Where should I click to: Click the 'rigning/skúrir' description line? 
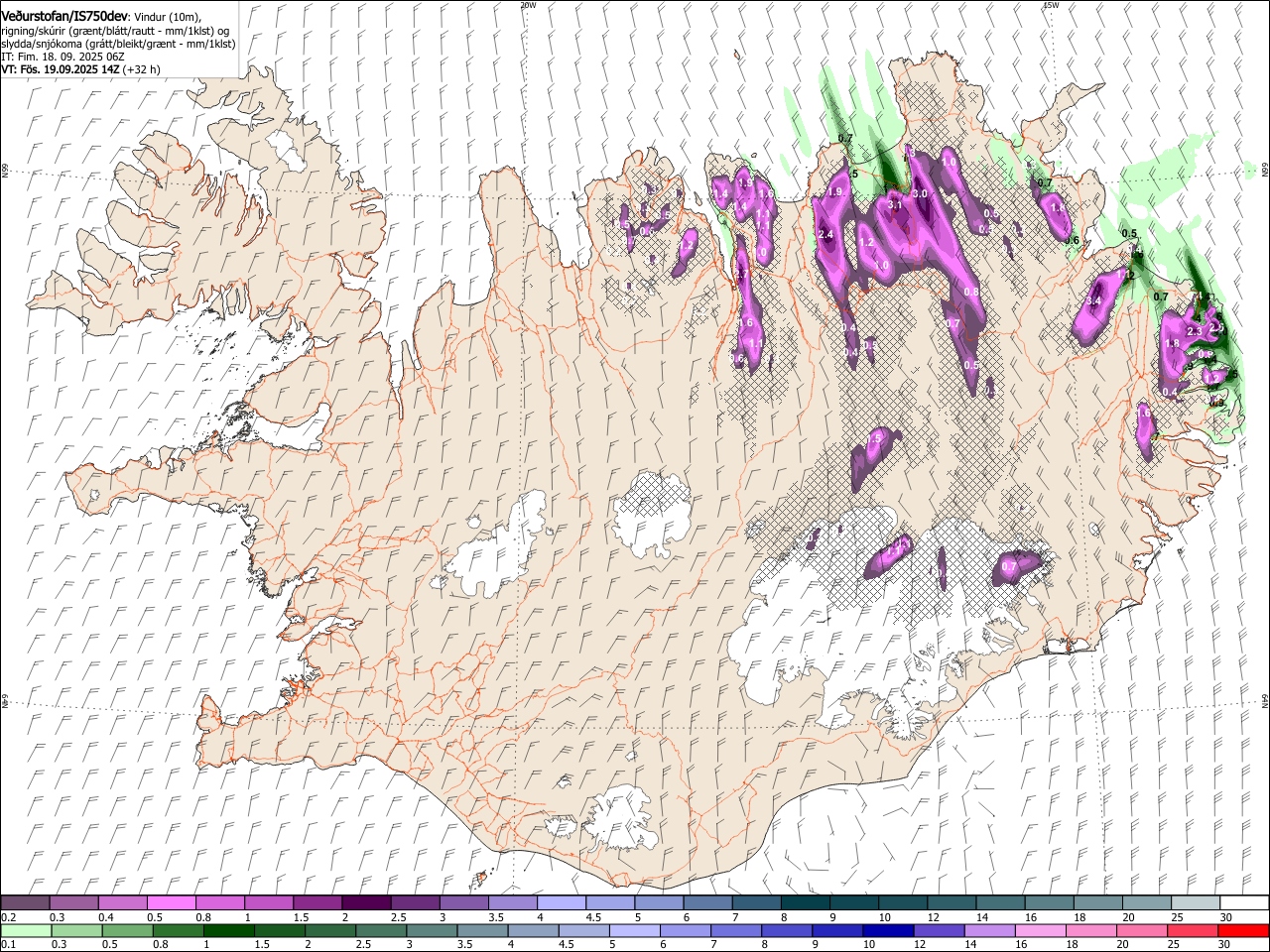pyautogui.click(x=115, y=31)
